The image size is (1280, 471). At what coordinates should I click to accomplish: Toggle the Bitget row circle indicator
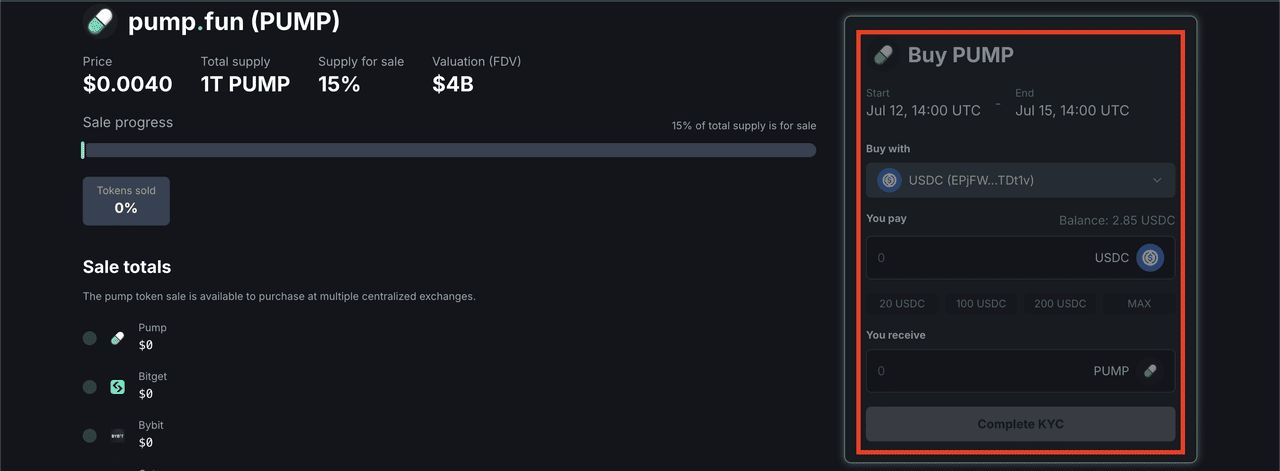(90, 387)
